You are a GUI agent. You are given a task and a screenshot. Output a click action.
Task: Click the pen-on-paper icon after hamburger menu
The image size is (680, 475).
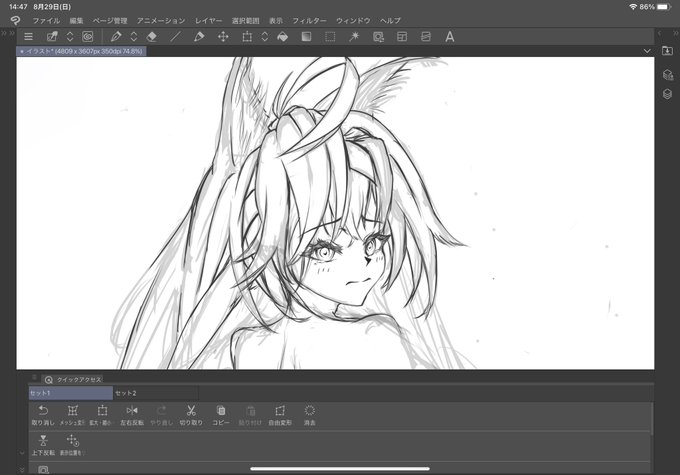(52, 37)
